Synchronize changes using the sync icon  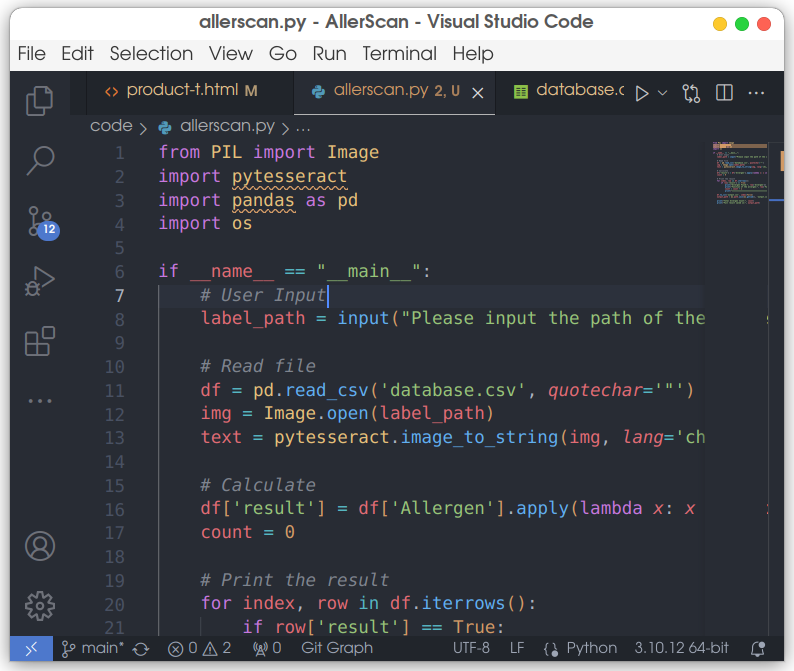coord(141,649)
